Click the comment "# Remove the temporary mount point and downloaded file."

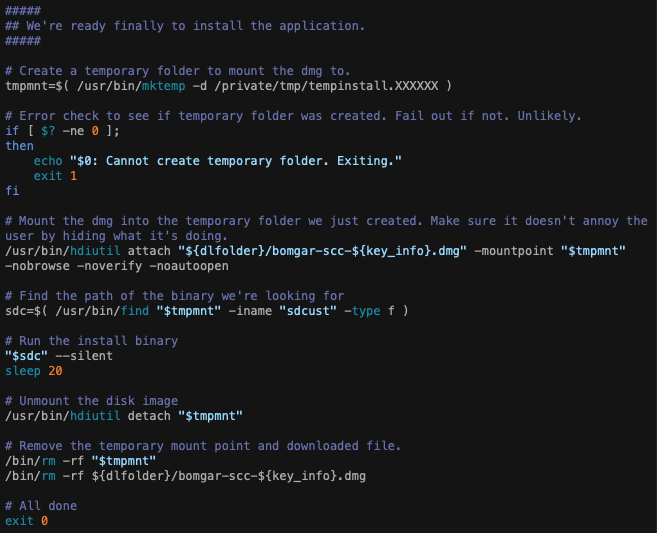(x=203, y=446)
